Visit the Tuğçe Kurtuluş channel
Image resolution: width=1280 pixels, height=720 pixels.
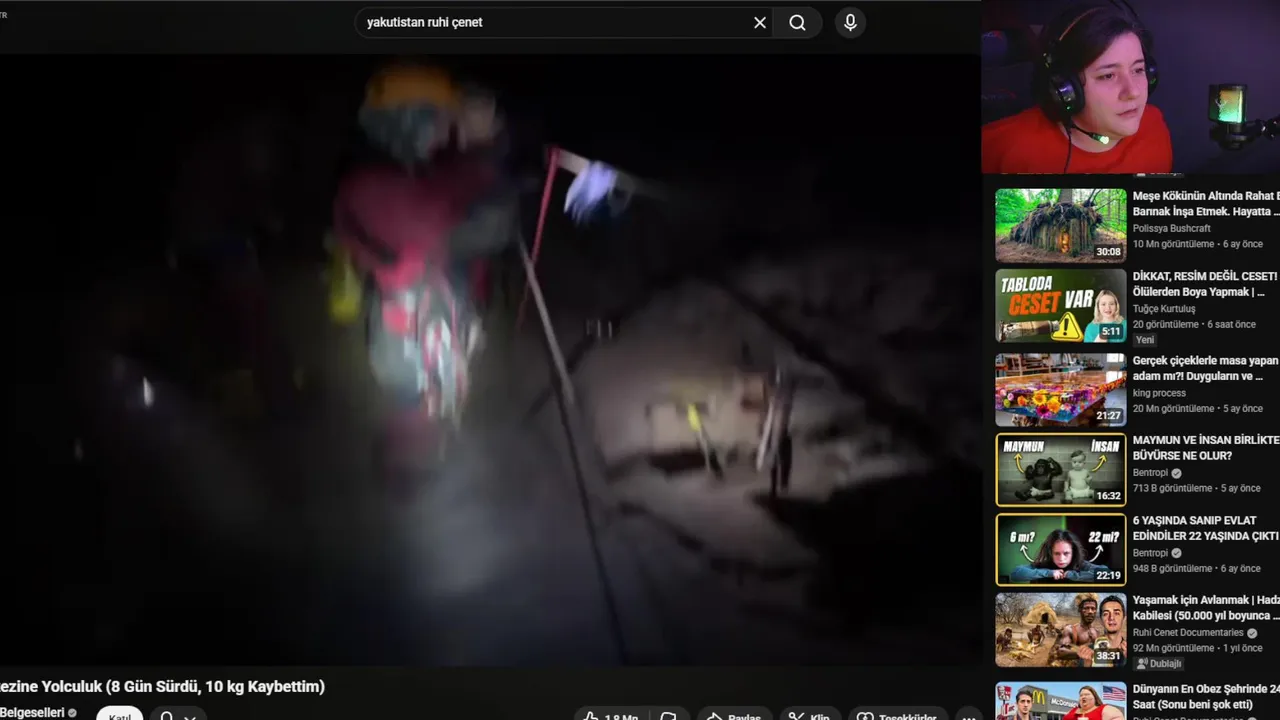point(1164,309)
